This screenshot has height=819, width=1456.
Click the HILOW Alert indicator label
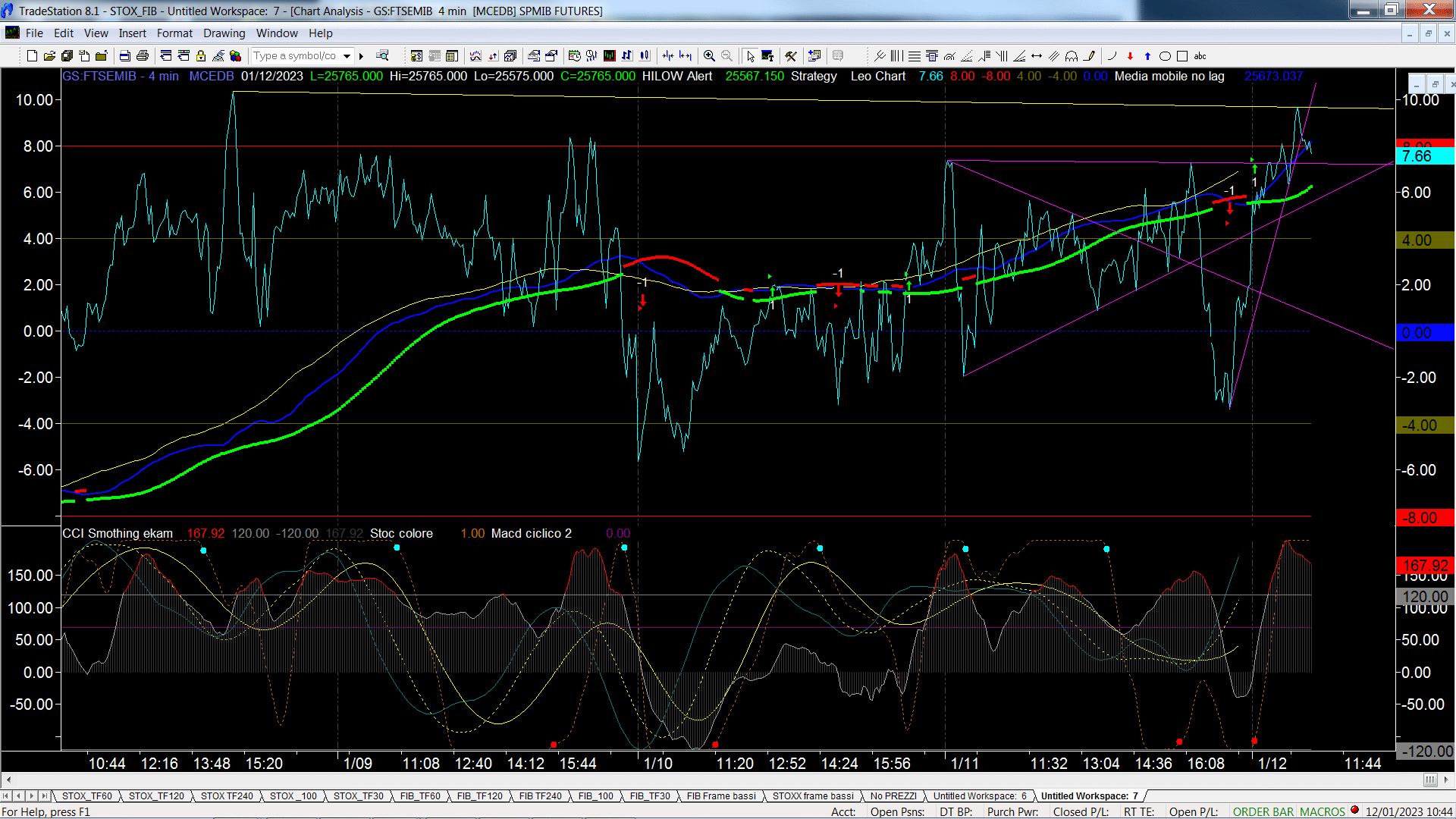(677, 76)
